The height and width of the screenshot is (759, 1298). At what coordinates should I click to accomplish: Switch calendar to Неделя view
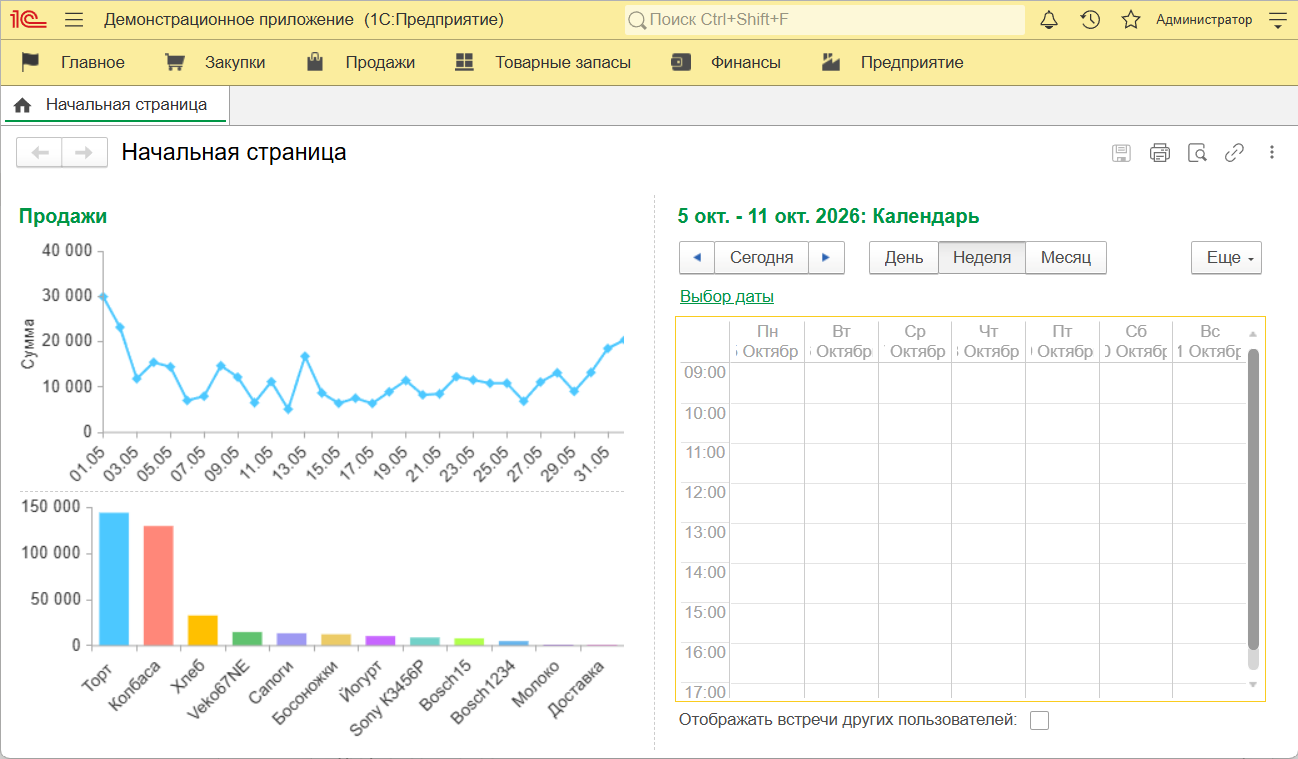coord(982,258)
